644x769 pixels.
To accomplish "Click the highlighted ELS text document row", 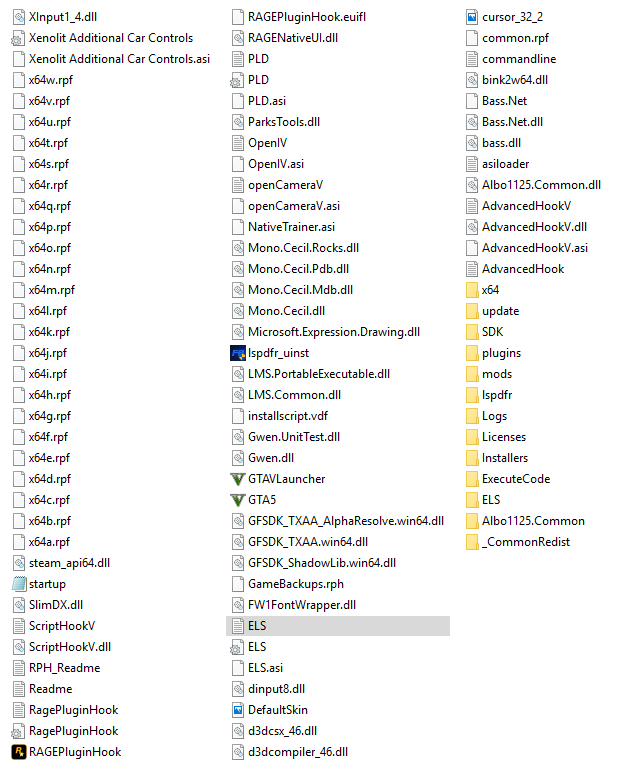I will tap(338, 626).
